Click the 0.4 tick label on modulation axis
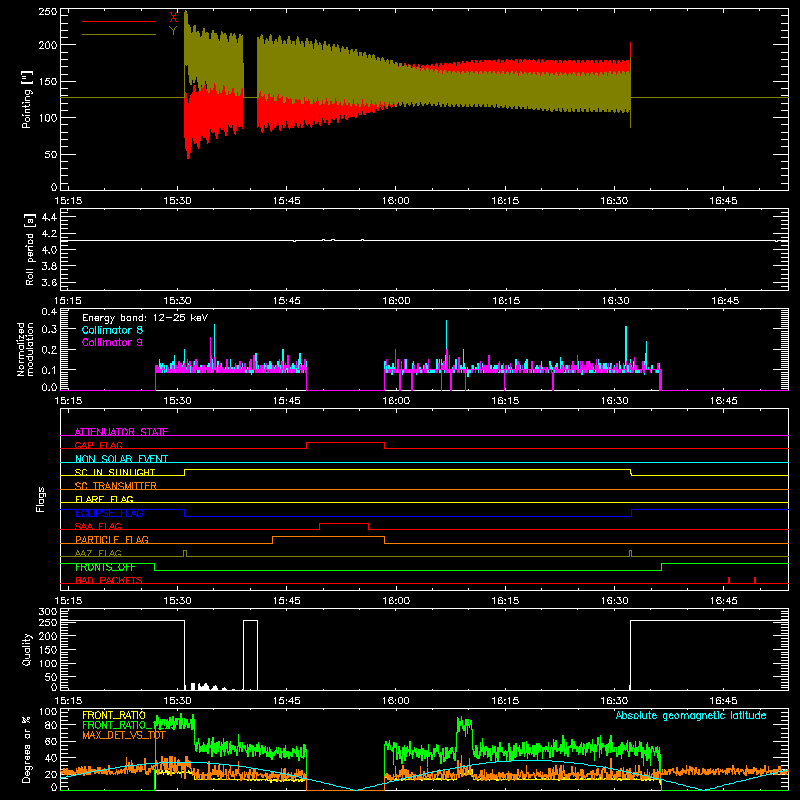The height and width of the screenshot is (800, 800). pyautogui.click(x=49, y=312)
